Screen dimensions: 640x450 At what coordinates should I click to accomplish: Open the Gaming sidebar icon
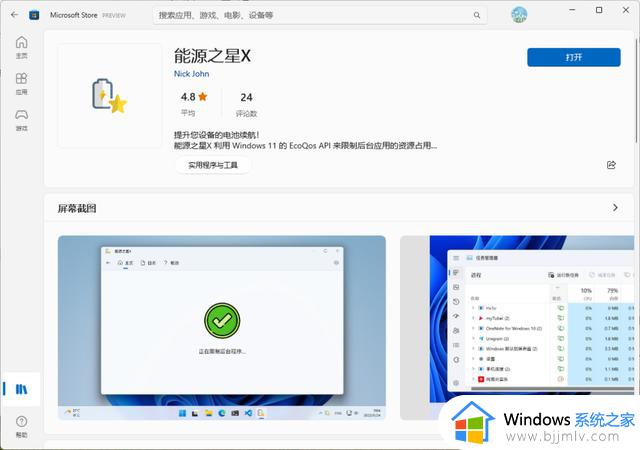[21, 120]
